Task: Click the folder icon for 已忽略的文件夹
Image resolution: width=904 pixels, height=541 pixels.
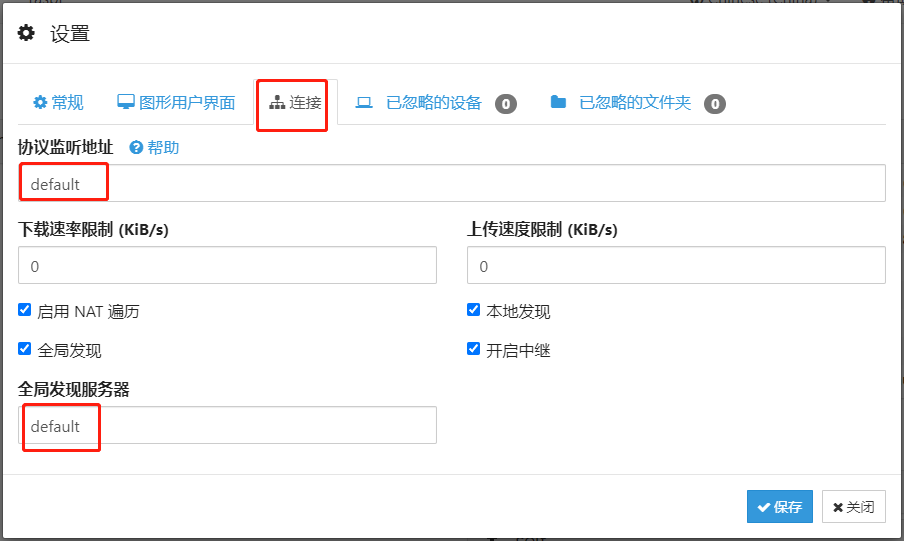Action: point(558,102)
